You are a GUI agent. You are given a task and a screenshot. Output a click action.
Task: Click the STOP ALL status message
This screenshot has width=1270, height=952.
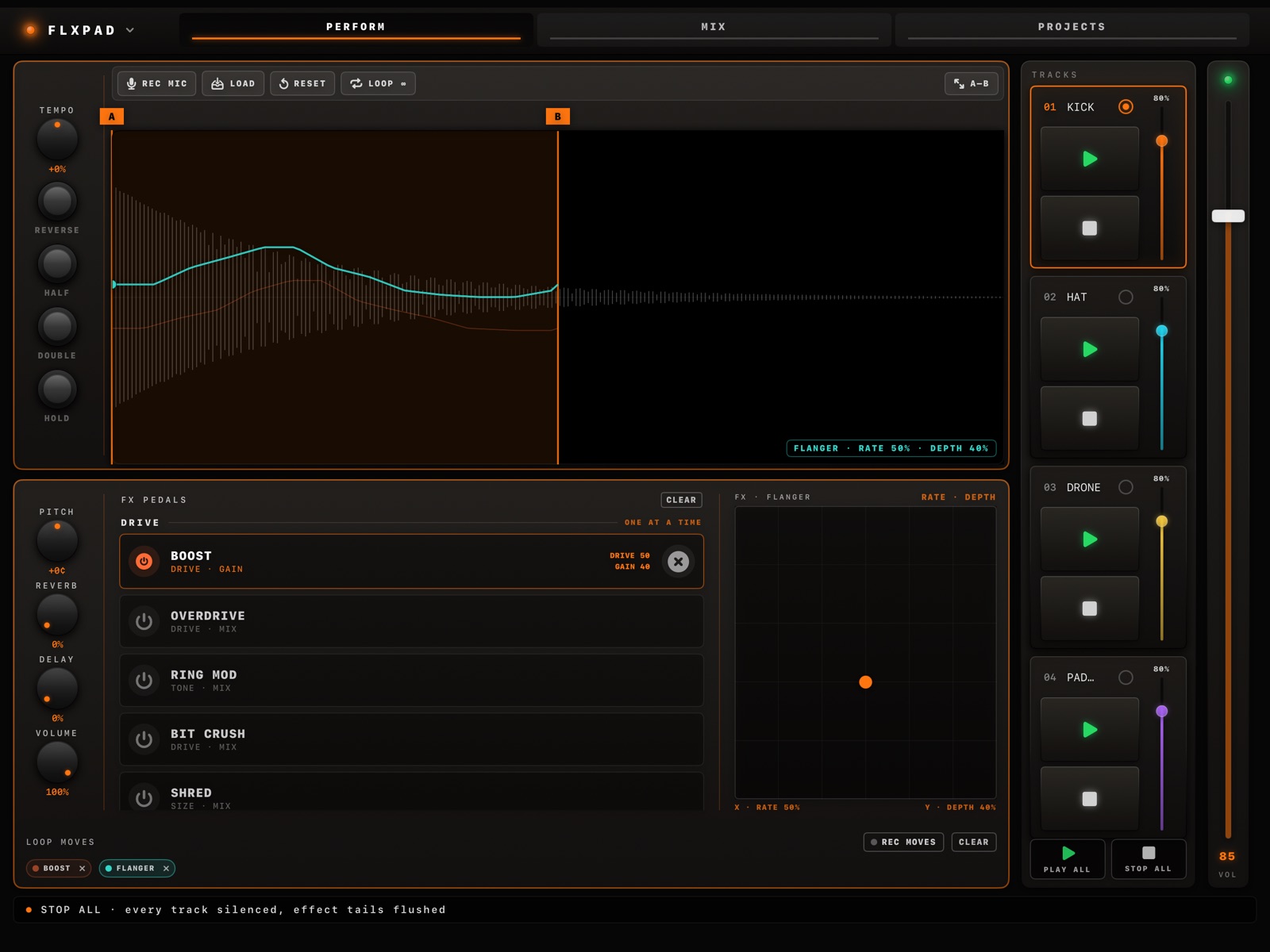[x=243, y=910]
